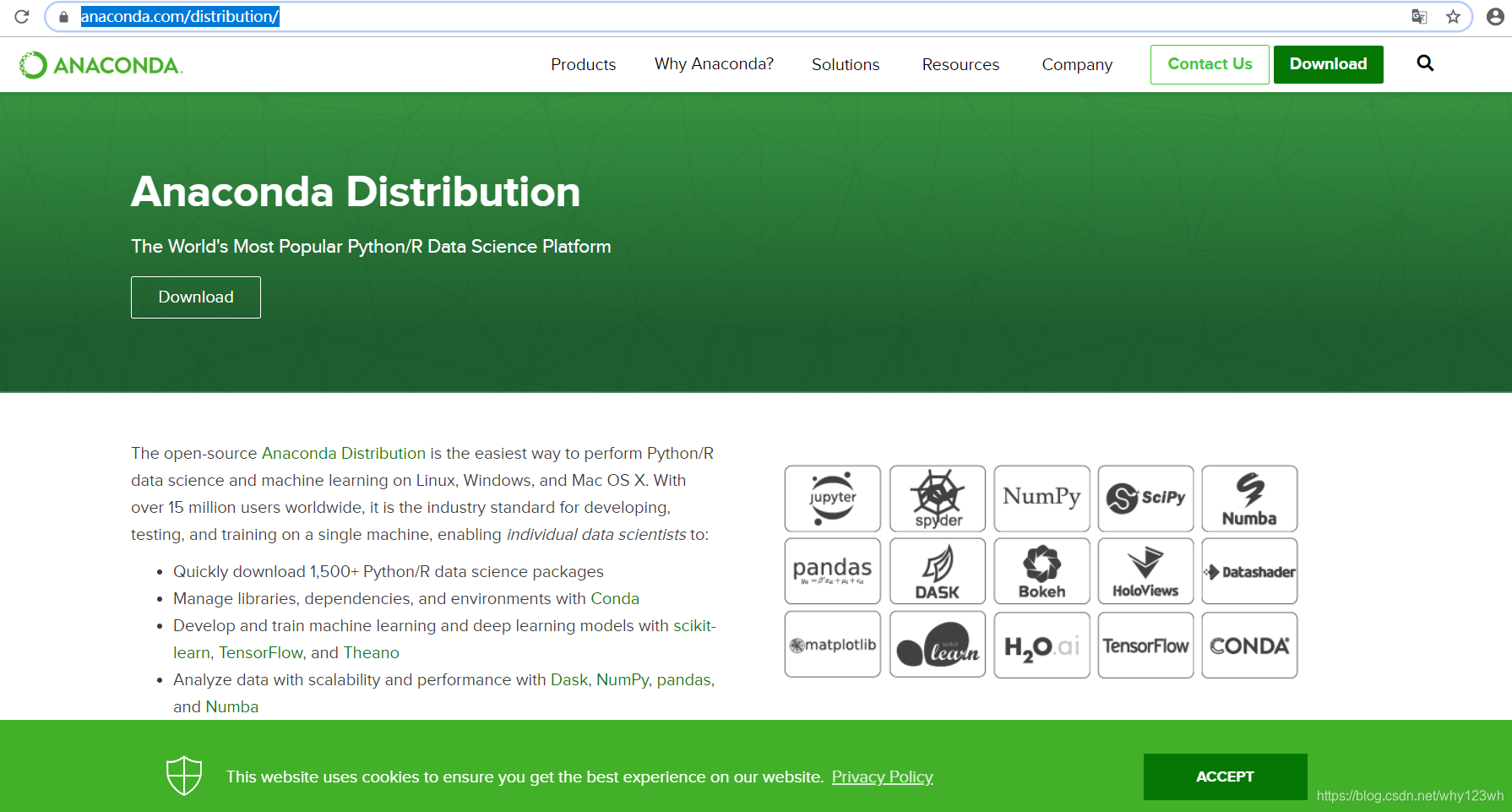Open the translate page icon
Image resolution: width=1512 pixels, height=812 pixels.
(x=1419, y=17)
